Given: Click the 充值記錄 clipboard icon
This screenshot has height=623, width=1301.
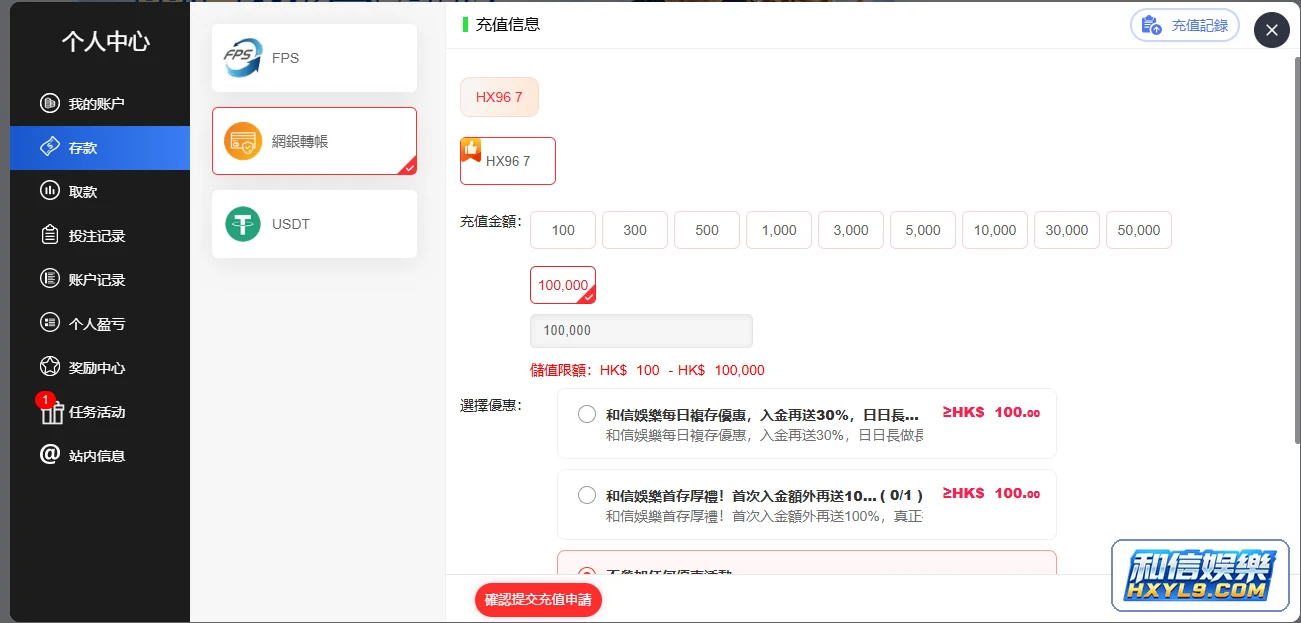Looking at the screenshot, I should click(1151, 26).
